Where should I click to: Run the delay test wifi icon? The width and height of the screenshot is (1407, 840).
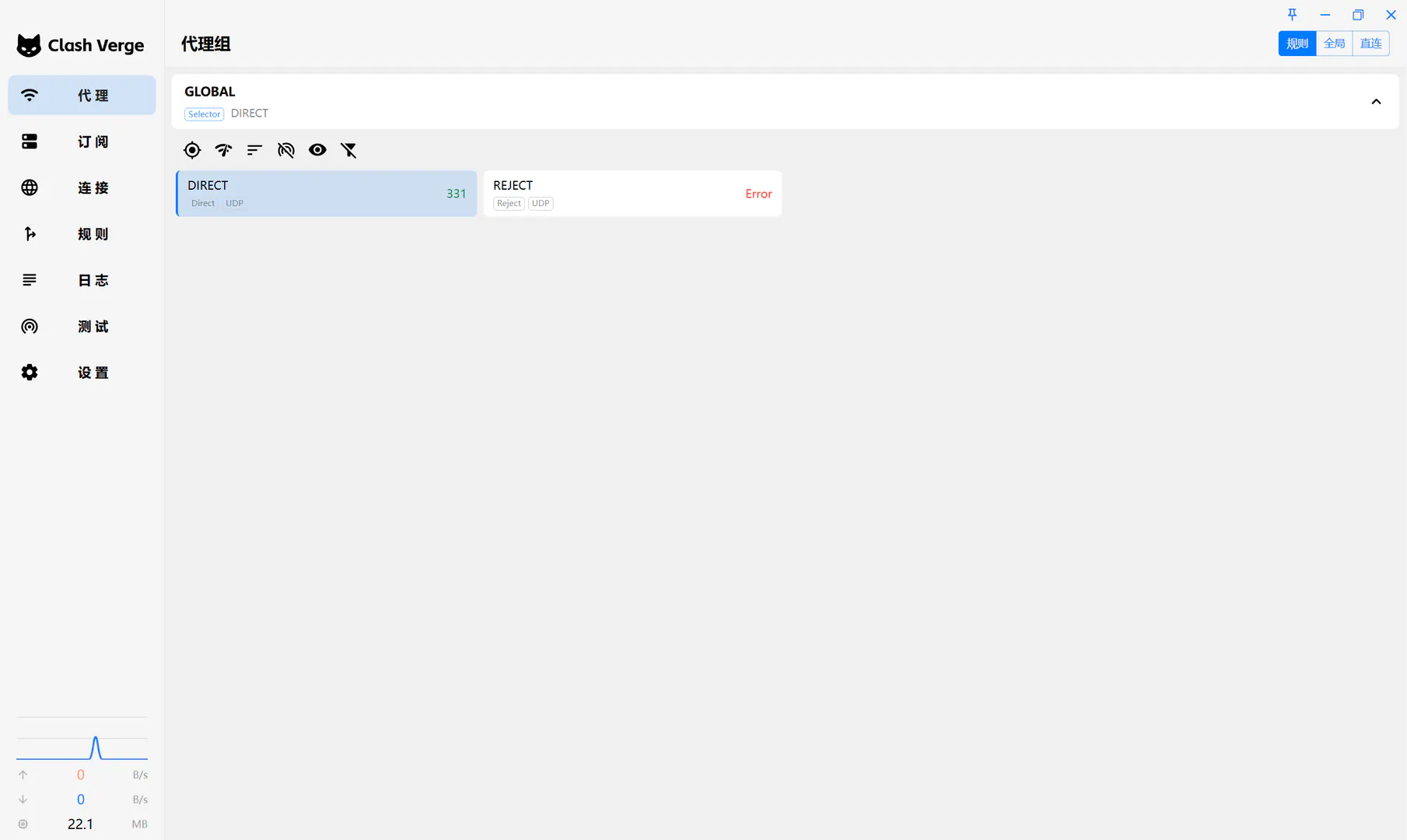click(x=223, y=150)
